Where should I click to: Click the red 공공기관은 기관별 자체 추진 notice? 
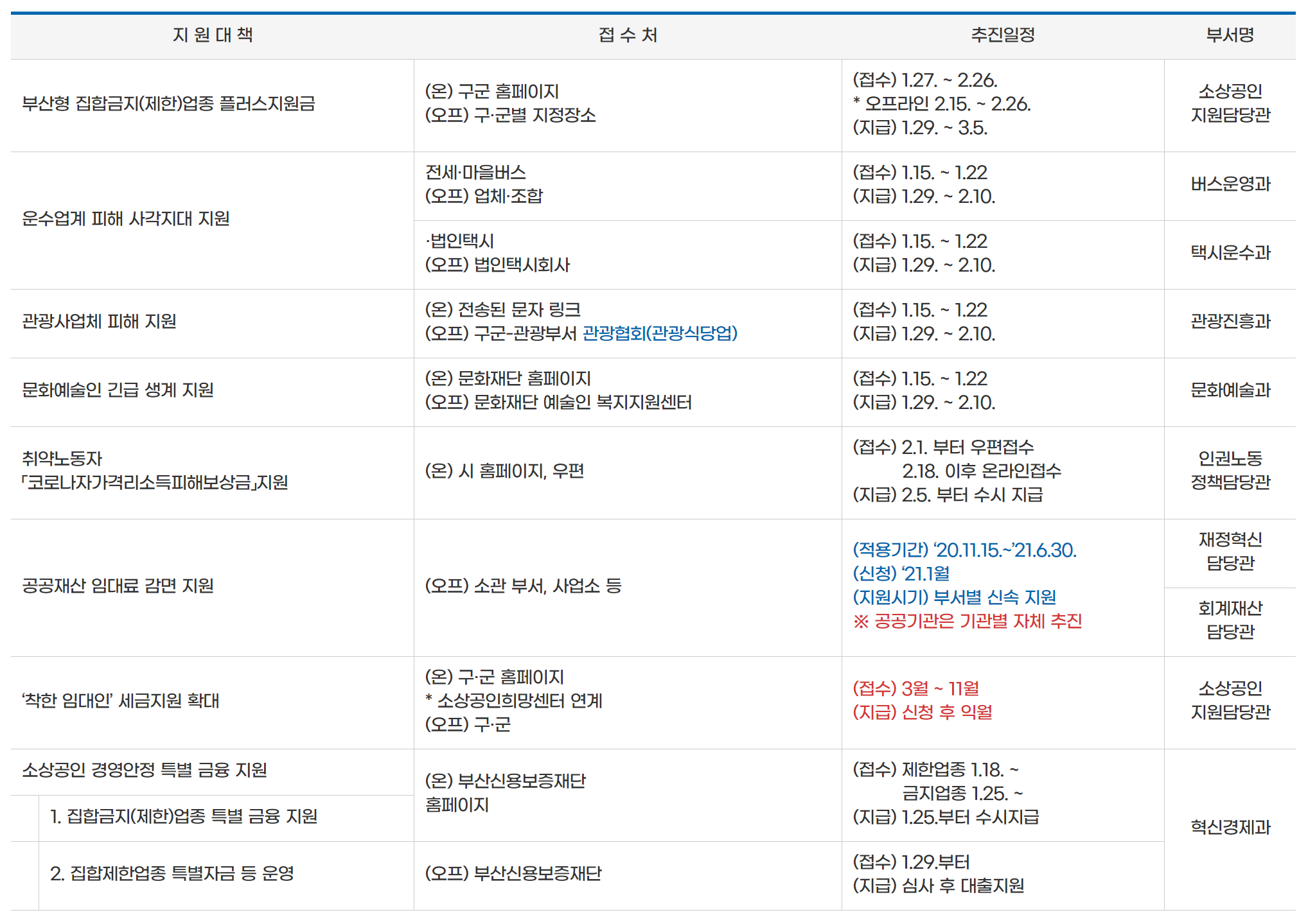tap(968, 622)
